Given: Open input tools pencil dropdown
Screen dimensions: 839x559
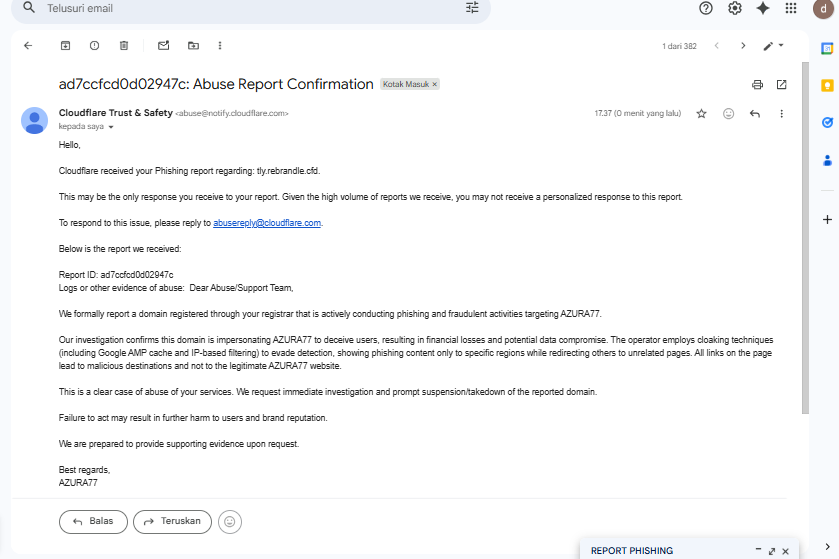Looking at the screenshot, I should coord(773,46).
